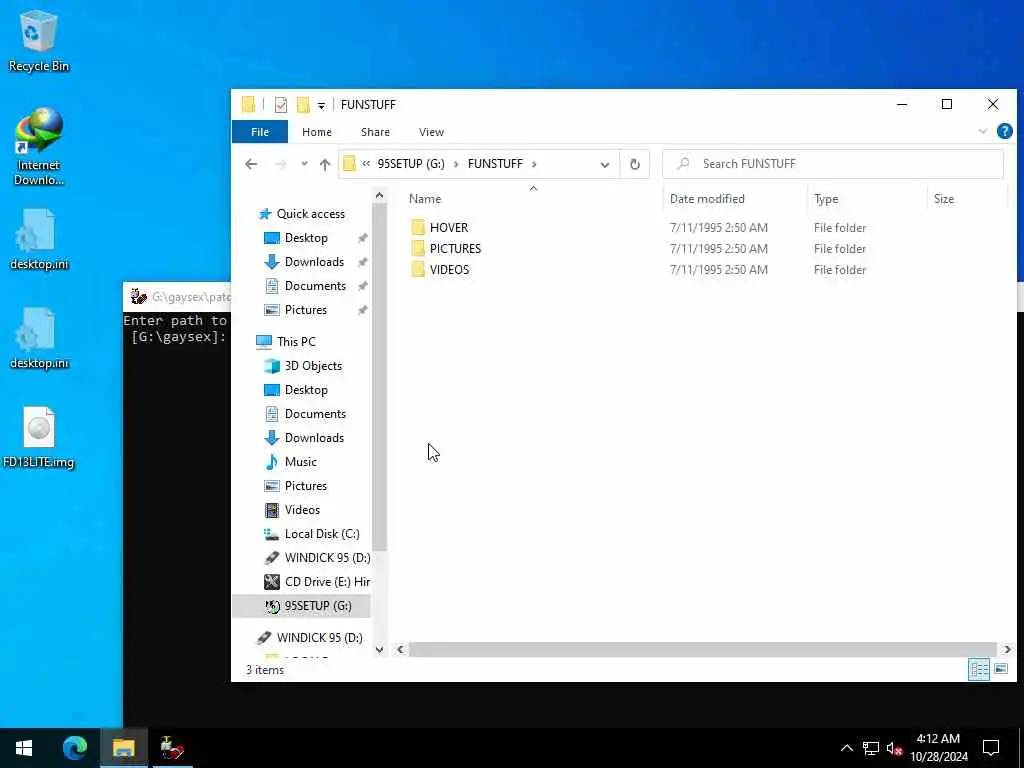Open the recent locations dropdown arrow

304,164
